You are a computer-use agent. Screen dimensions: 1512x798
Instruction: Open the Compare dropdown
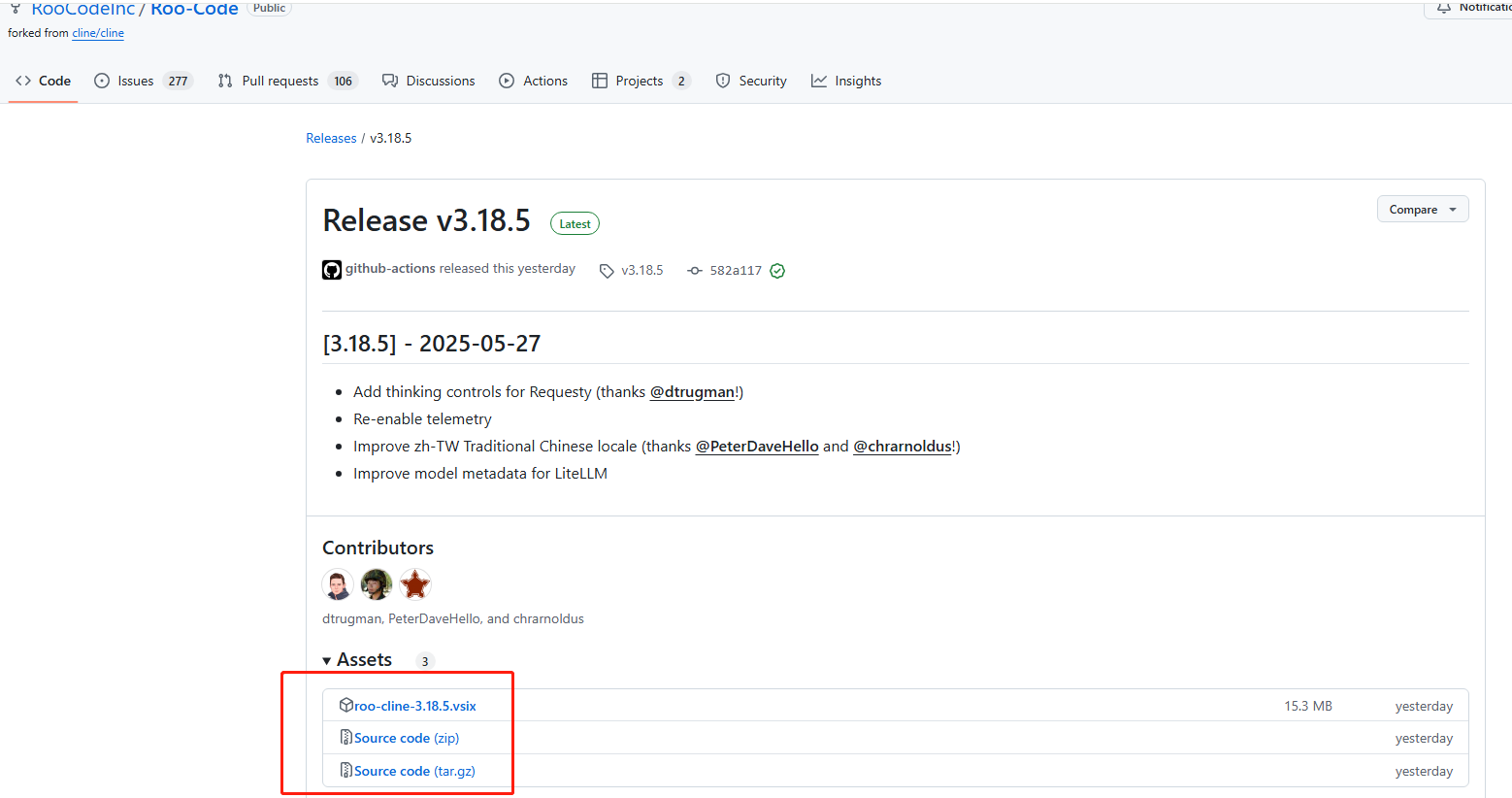1423,209
